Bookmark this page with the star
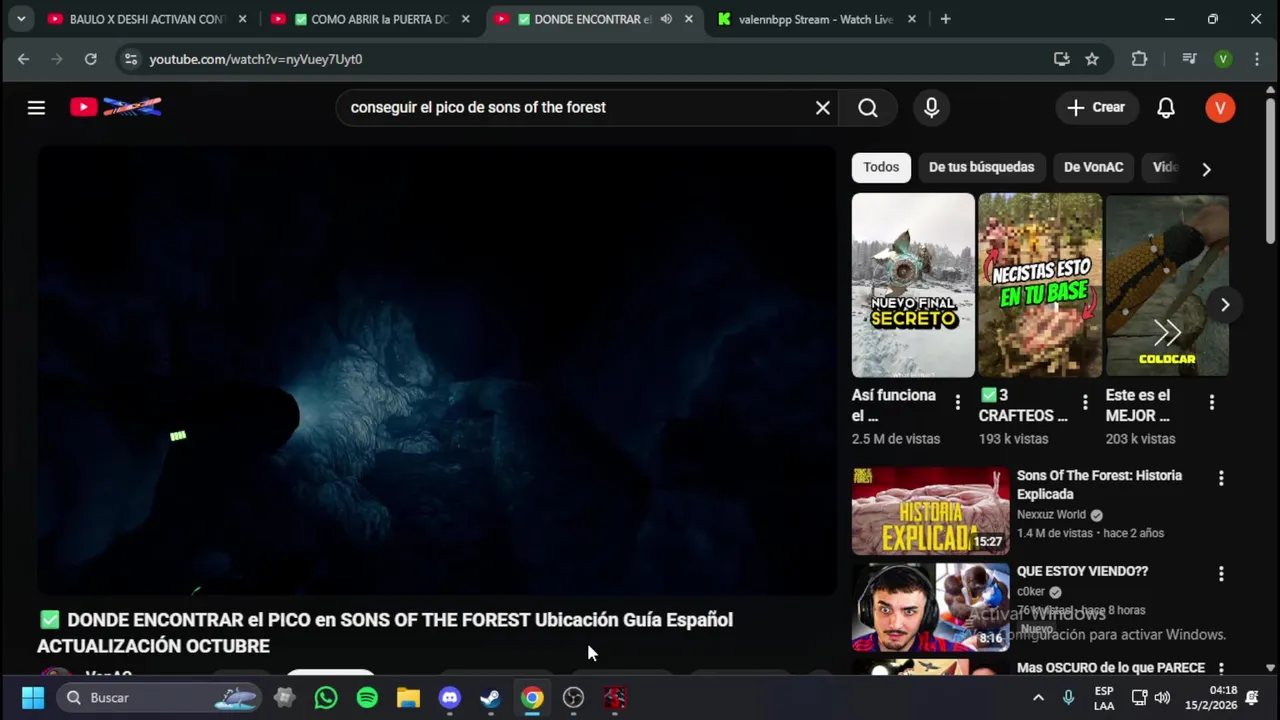Viewport: 1280px width, 720px height. [x=1092, y=59]
